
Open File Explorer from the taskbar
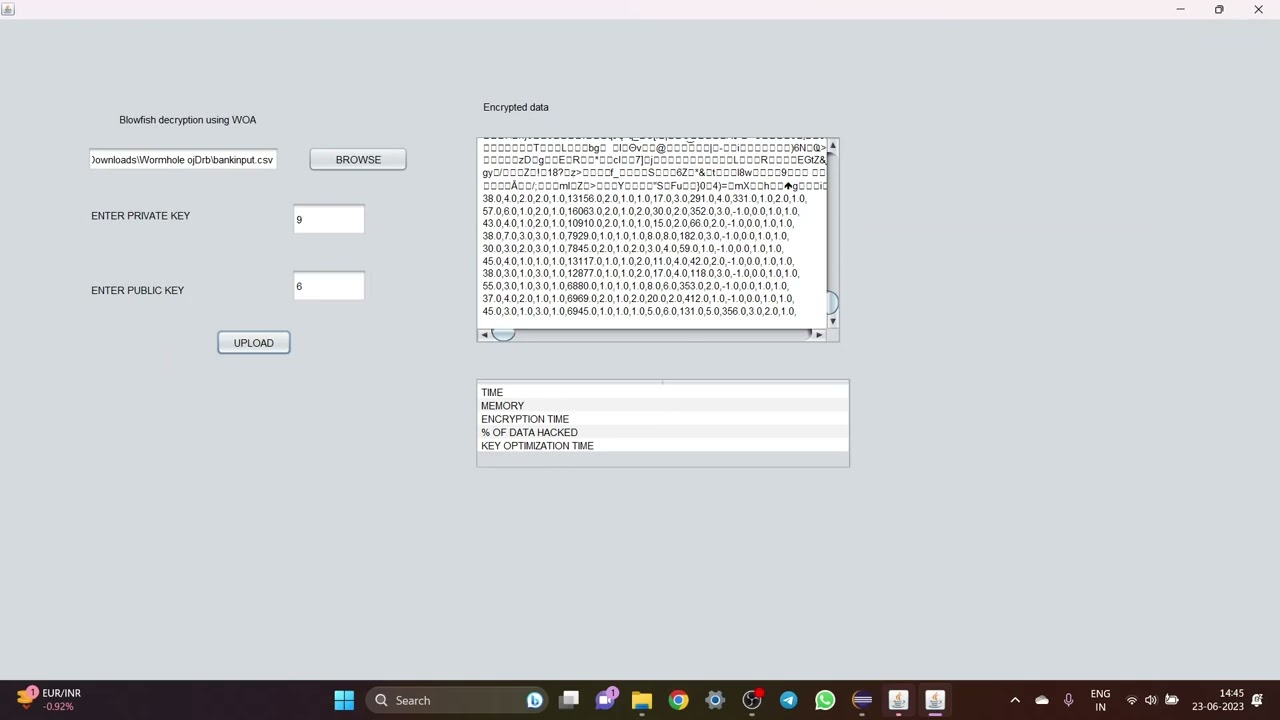click(x=642, y=700)
